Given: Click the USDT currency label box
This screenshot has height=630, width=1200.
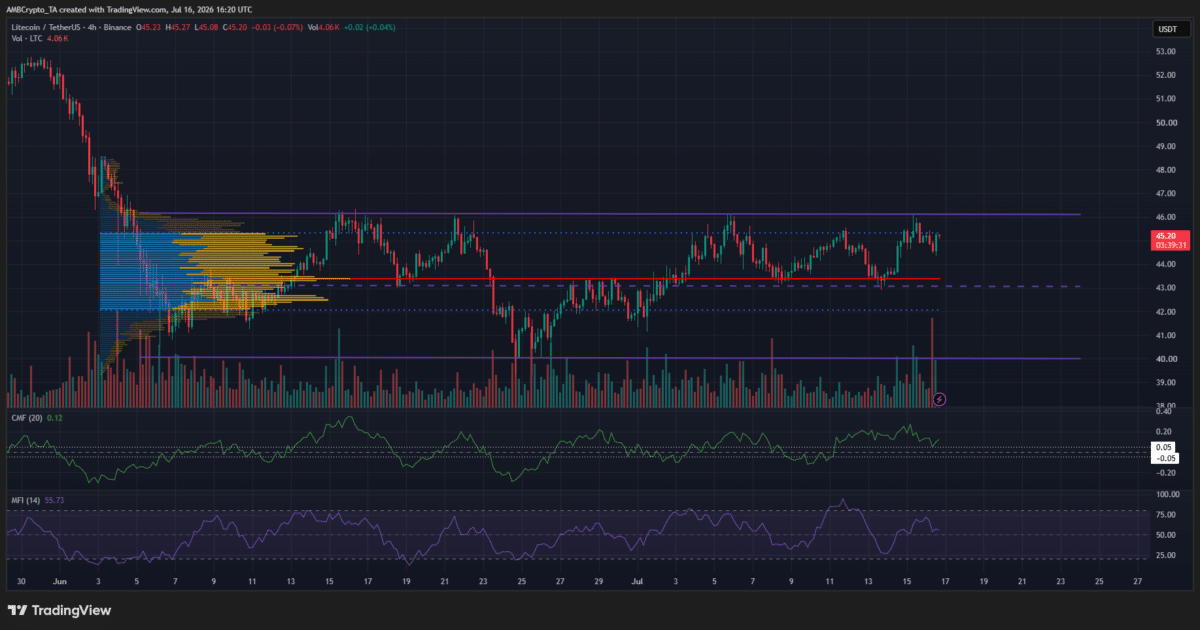Looking at the screenshot, I should pyautogui.click(x=1166, y=30).
